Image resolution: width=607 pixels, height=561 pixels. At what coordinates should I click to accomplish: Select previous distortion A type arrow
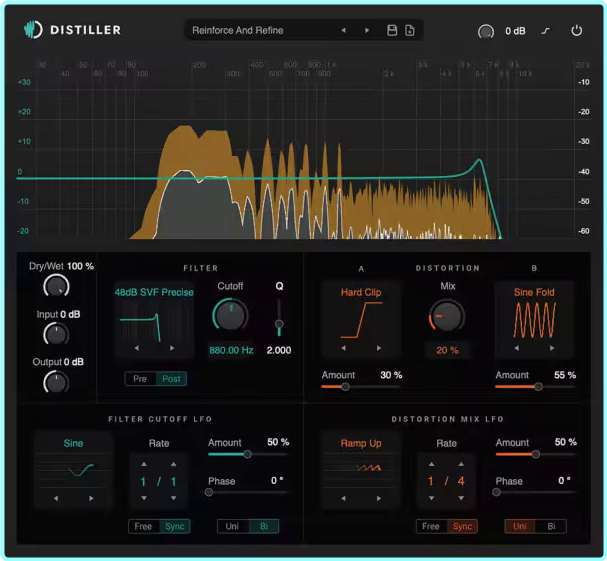(x=343, y=348)
